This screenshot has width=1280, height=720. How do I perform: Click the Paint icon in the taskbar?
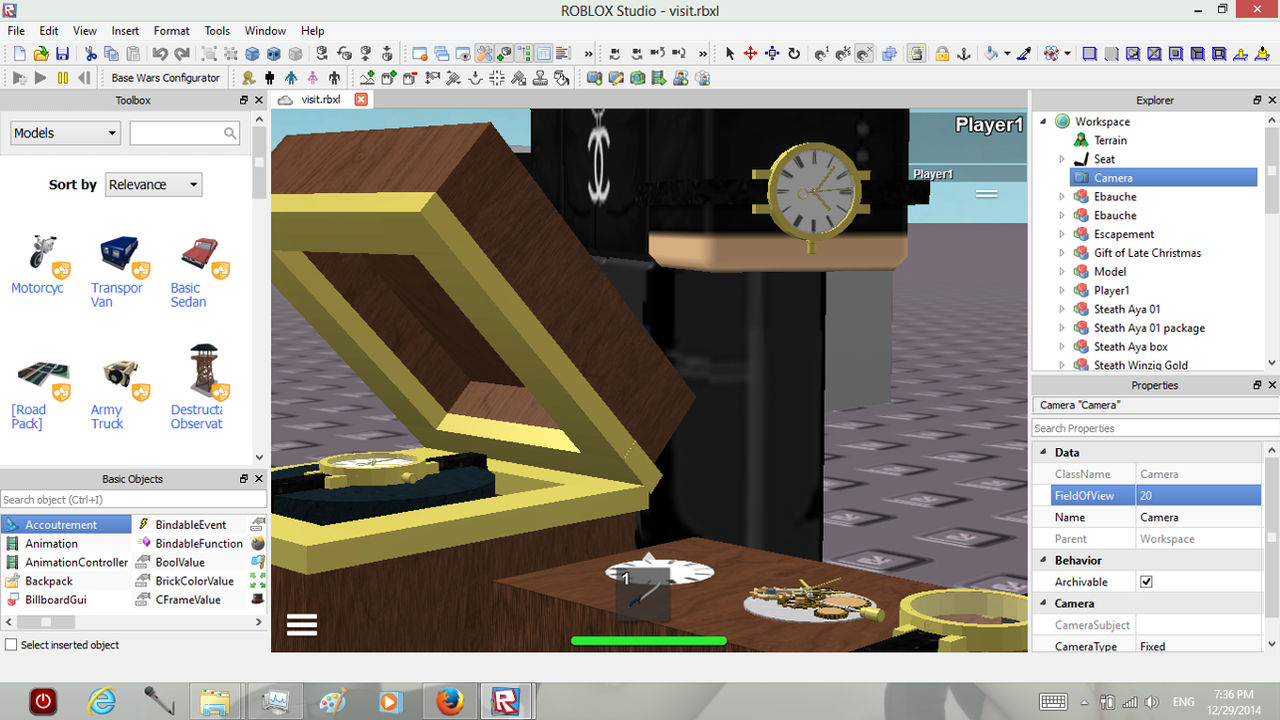click(334, 701)
